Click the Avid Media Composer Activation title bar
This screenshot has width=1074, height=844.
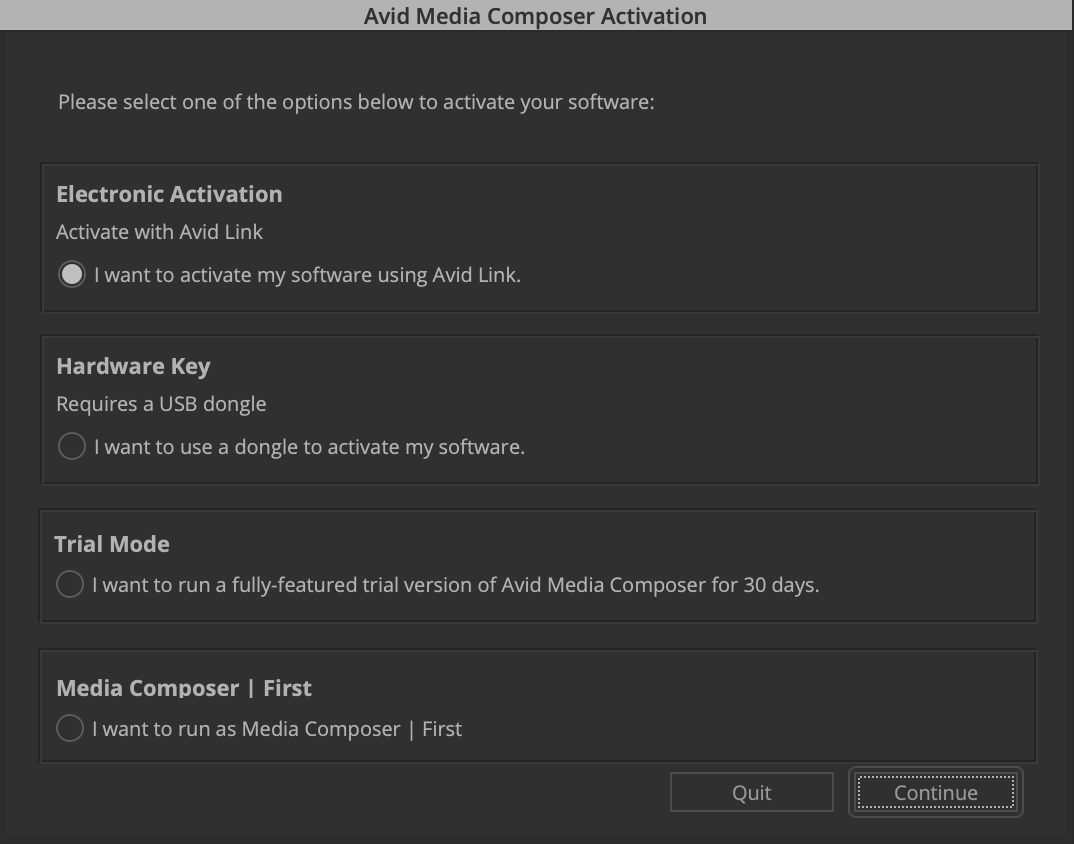[536, 15]
